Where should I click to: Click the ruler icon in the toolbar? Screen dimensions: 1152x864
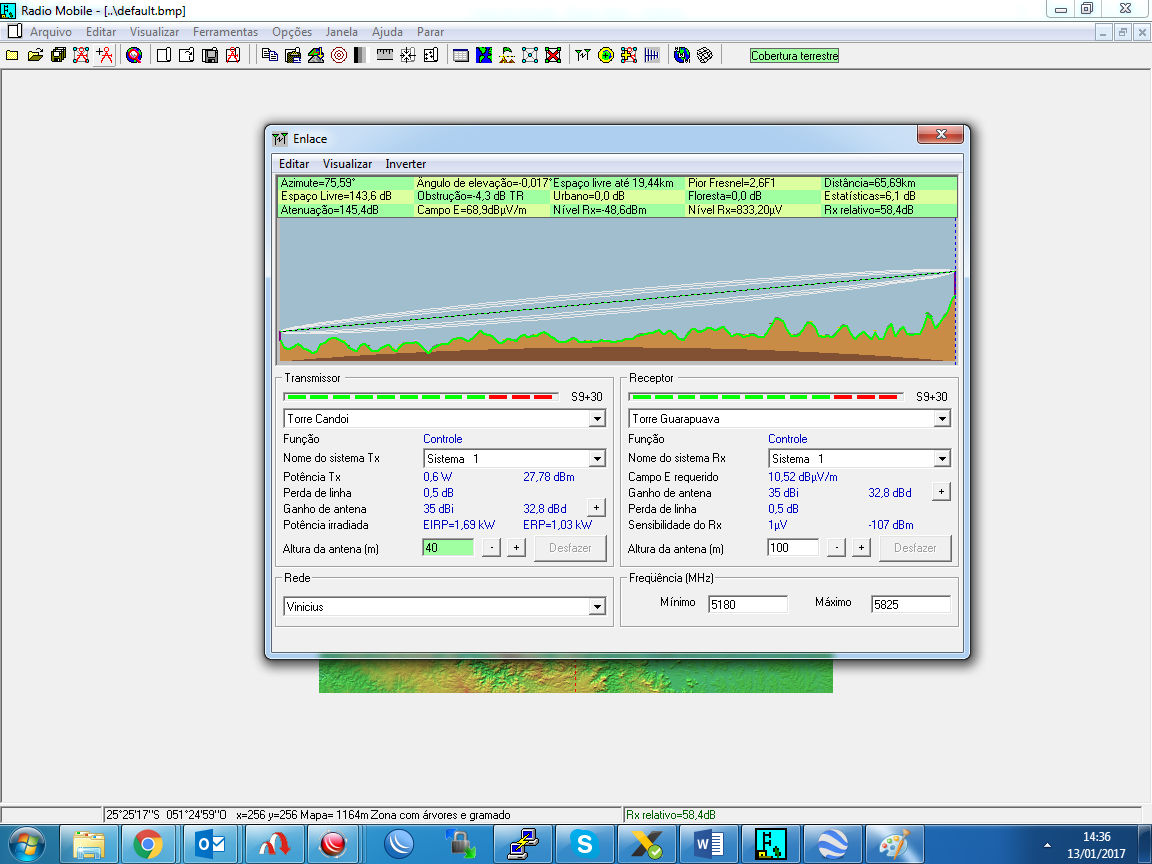[385, 56]
